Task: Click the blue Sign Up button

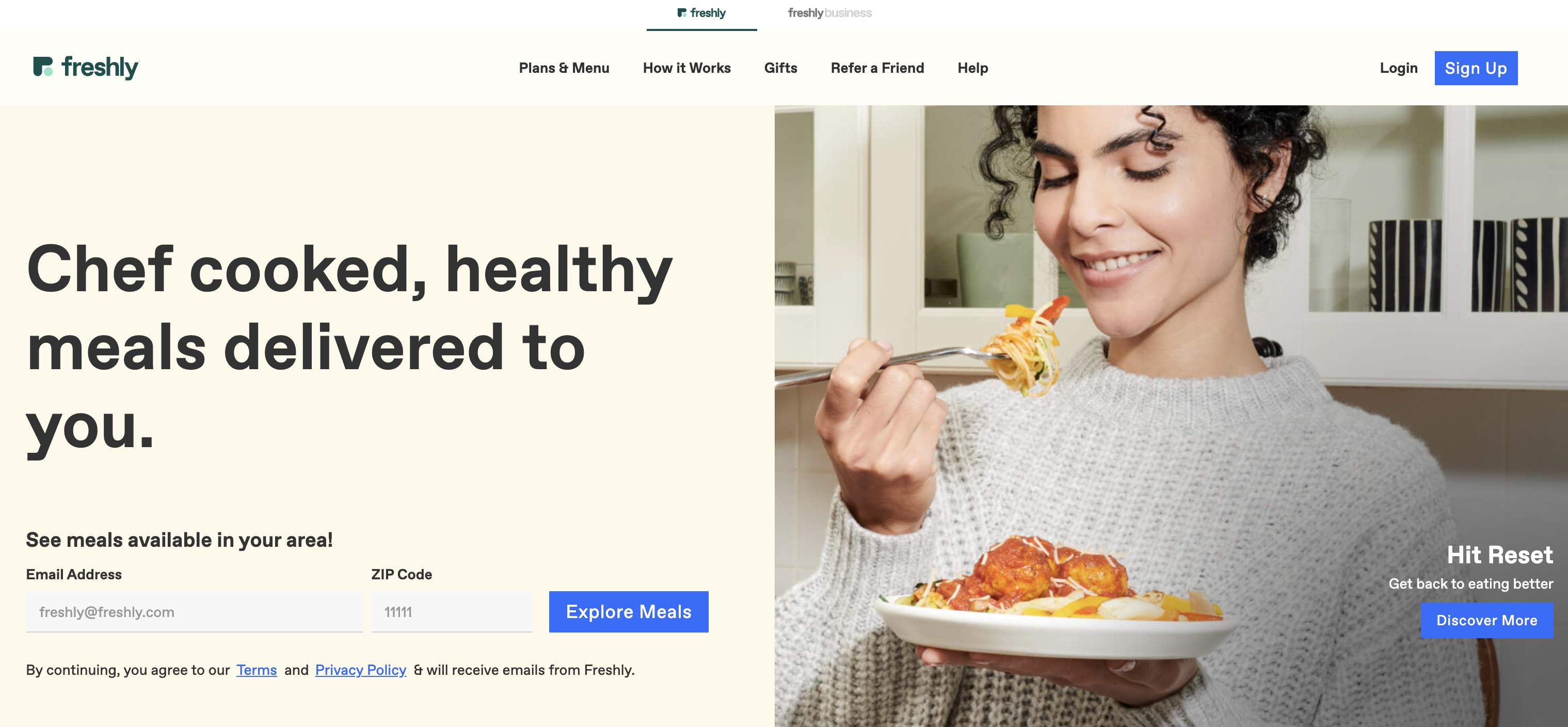Action: click(x=1476, y=68)
